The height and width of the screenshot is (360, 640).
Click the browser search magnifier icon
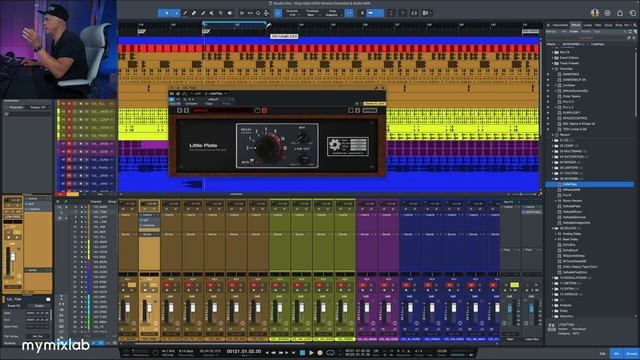635,25
